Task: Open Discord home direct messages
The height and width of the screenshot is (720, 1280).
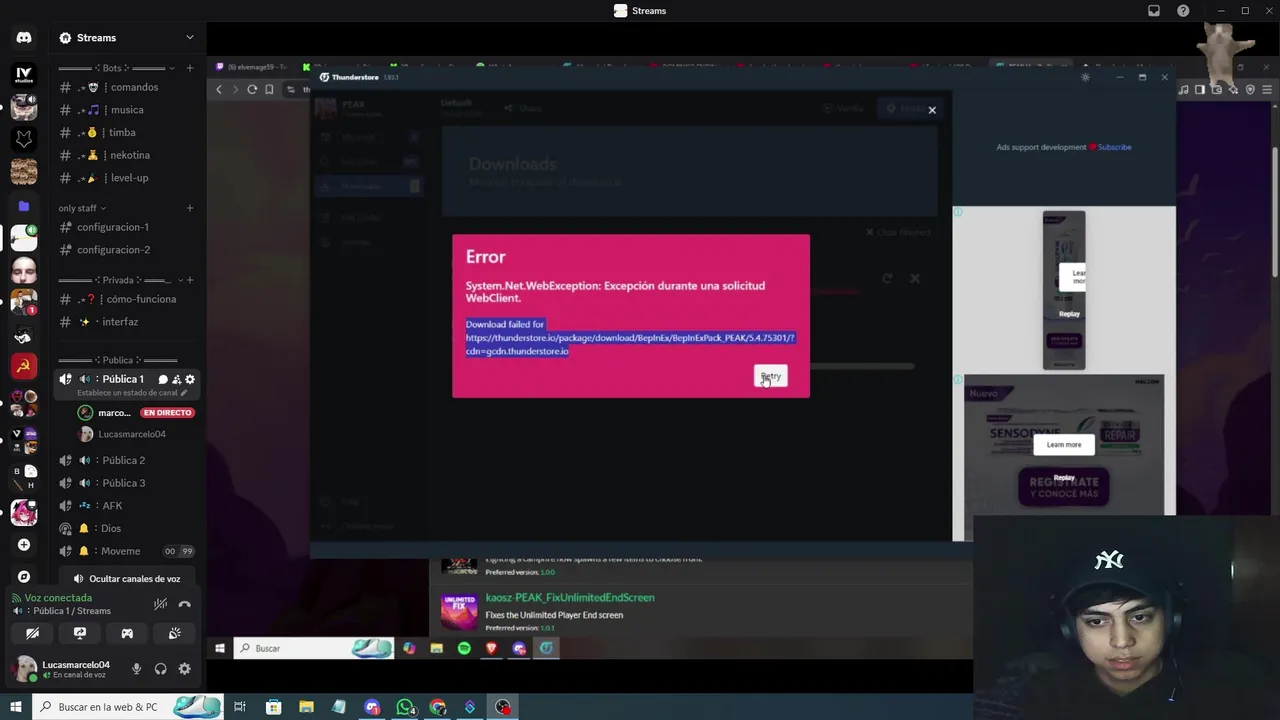Action: (24, 38)
